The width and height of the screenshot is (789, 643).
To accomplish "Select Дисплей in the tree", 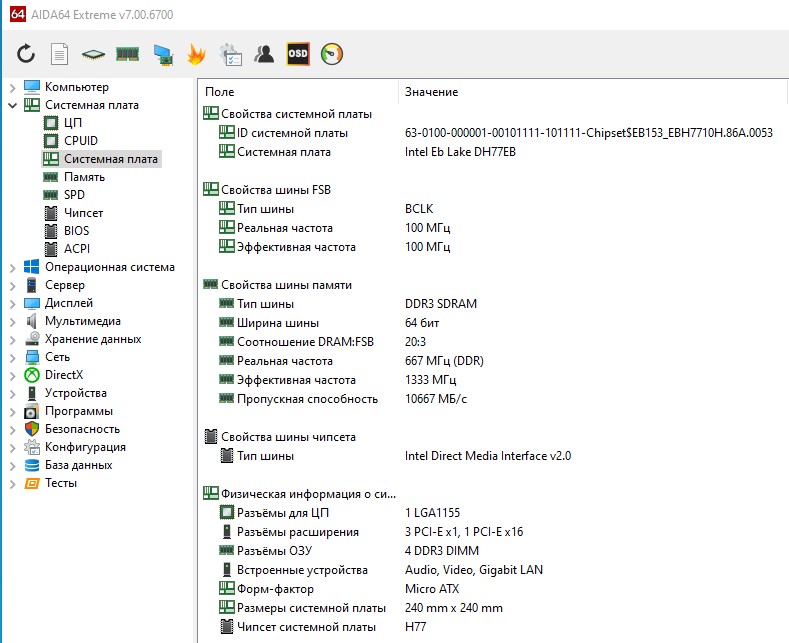I will click(x=69, y=303).
